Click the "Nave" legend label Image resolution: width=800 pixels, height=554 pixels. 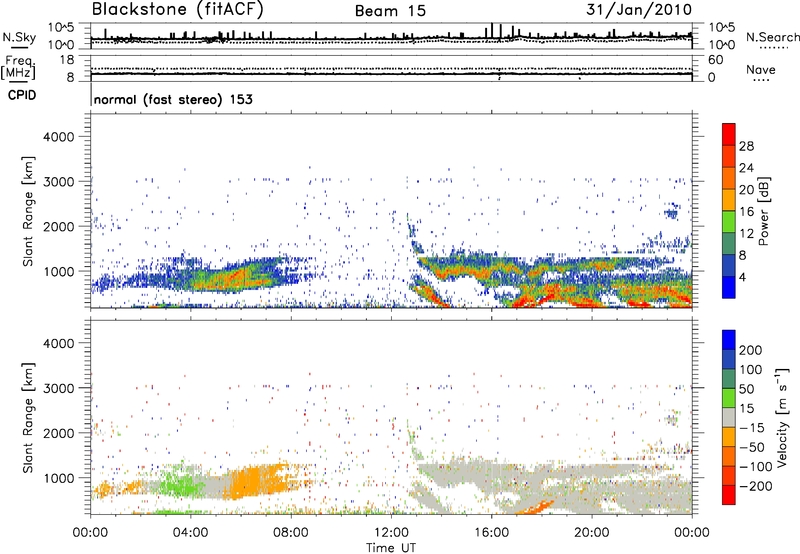pyautogui.click(x=760, y=70)
